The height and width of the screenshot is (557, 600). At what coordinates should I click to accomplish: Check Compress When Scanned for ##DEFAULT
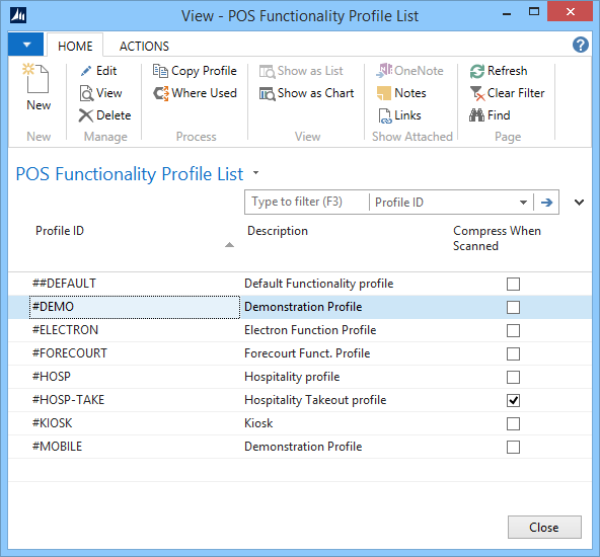(x=514, y=284)
